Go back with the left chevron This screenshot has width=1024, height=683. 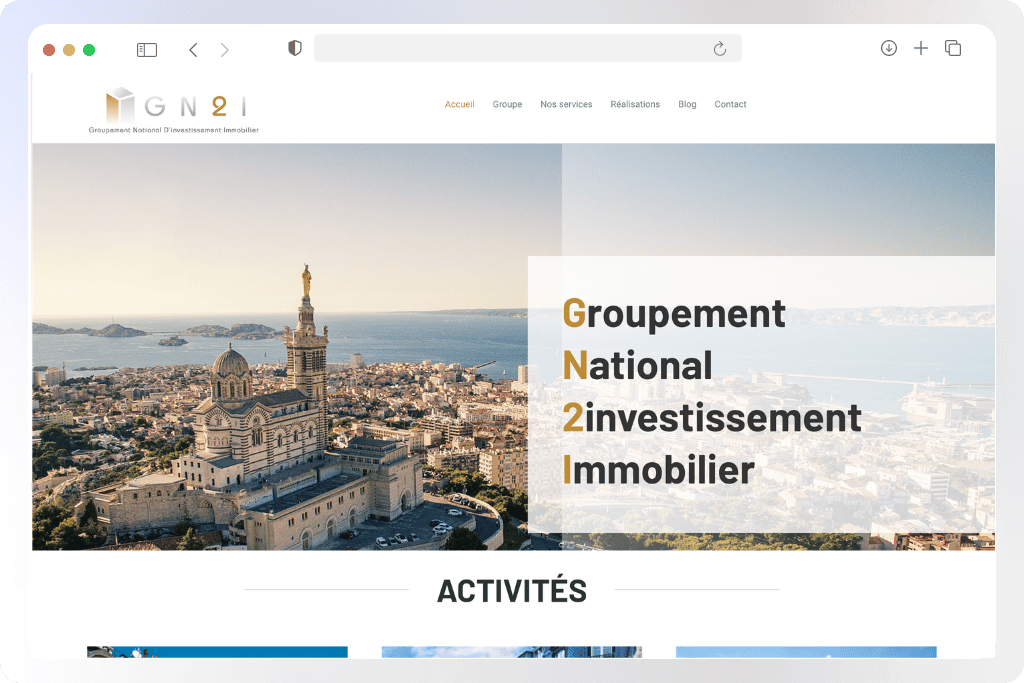pos(193,50)
